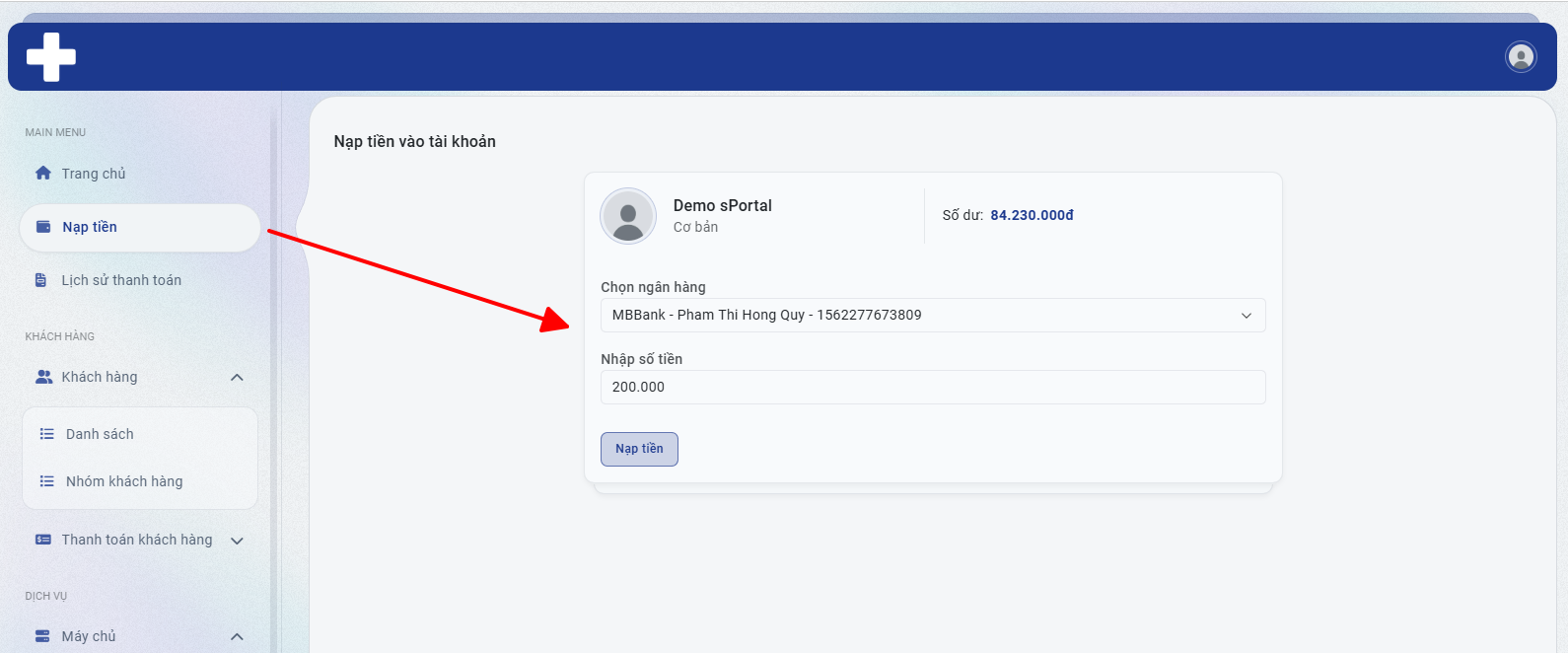
Task: Click the people icon beside Khách hàng
Action: coord(43,377)
